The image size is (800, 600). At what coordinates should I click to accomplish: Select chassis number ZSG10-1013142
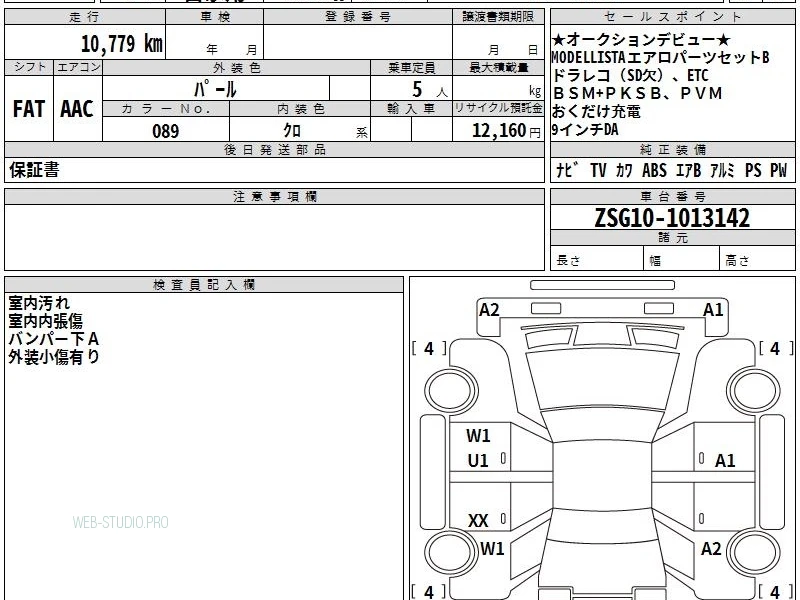coord(672,218)
